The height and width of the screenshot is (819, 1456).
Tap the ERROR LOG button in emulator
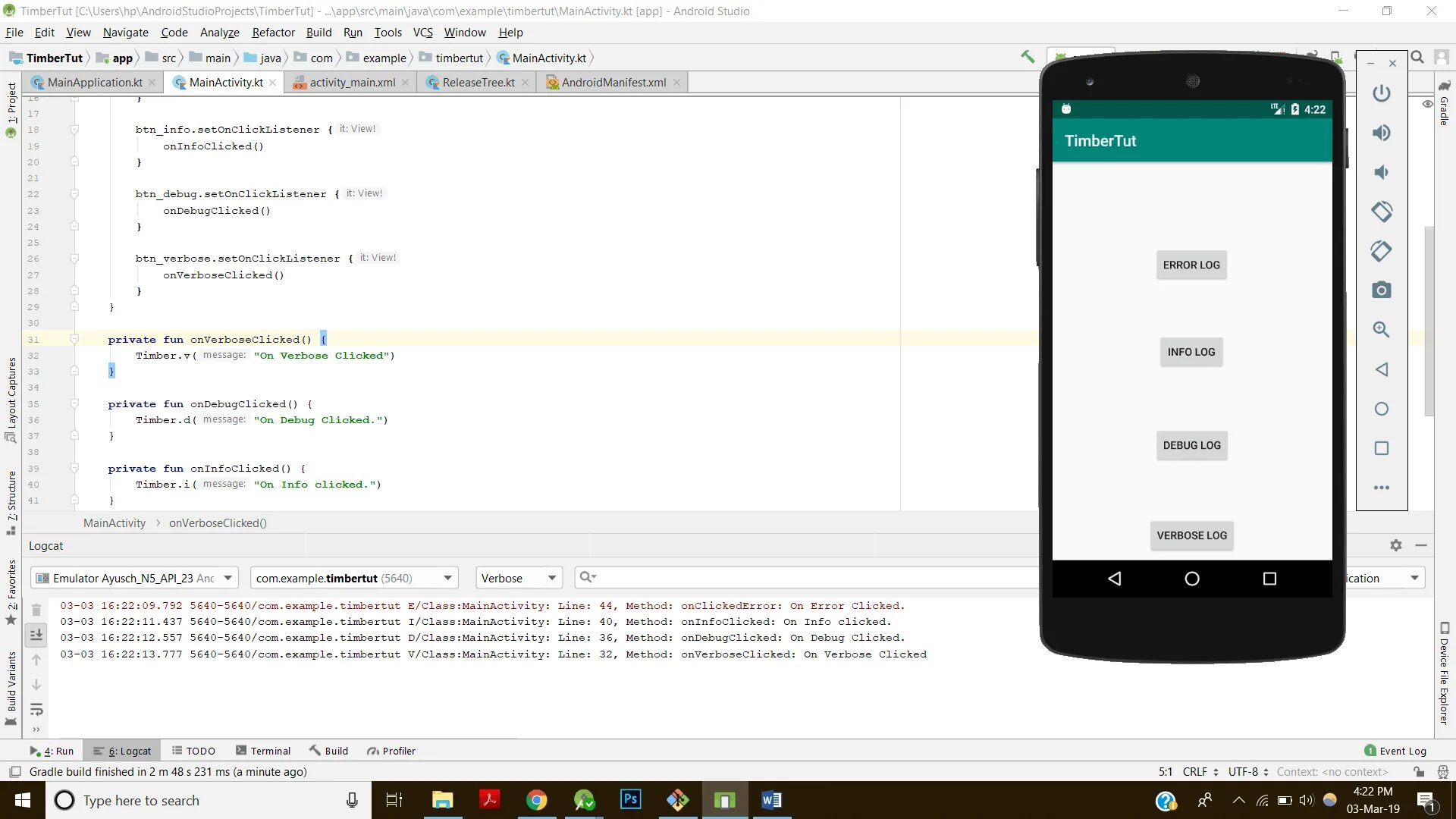(x=1191, y=265)
